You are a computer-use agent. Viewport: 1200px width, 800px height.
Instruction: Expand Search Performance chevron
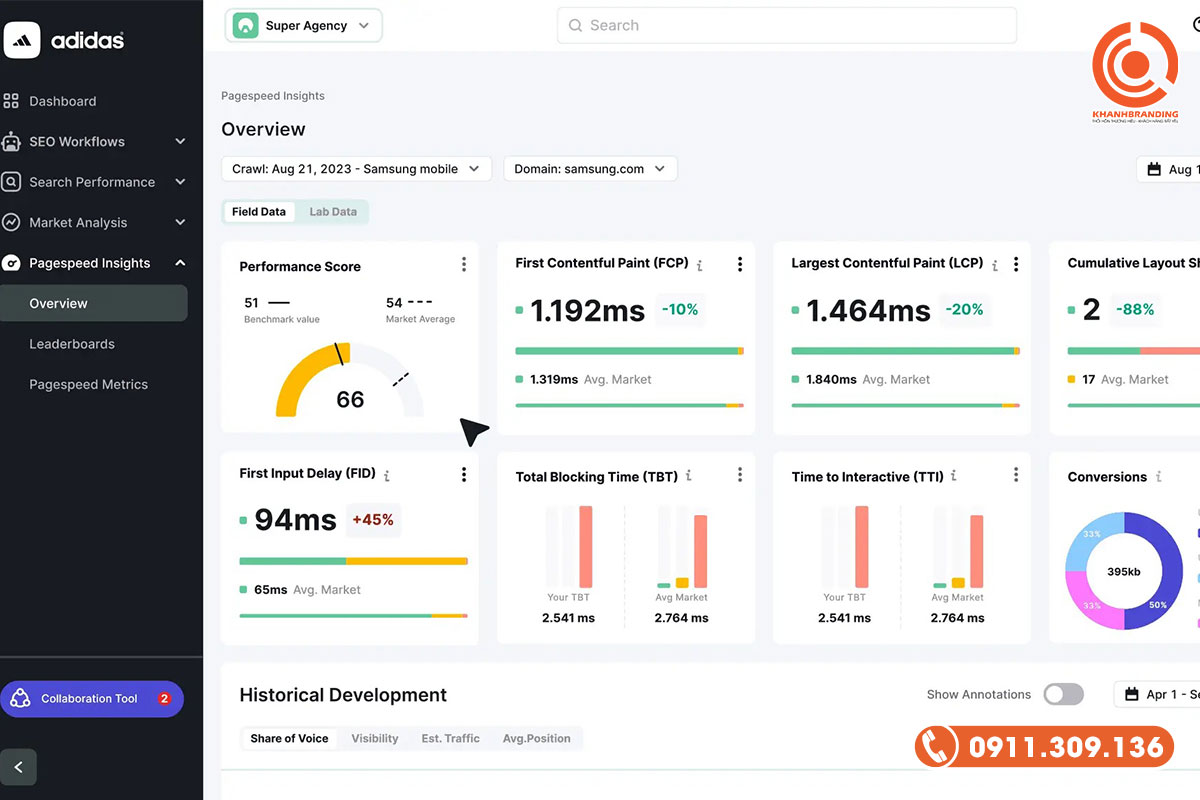pos(180,182)
